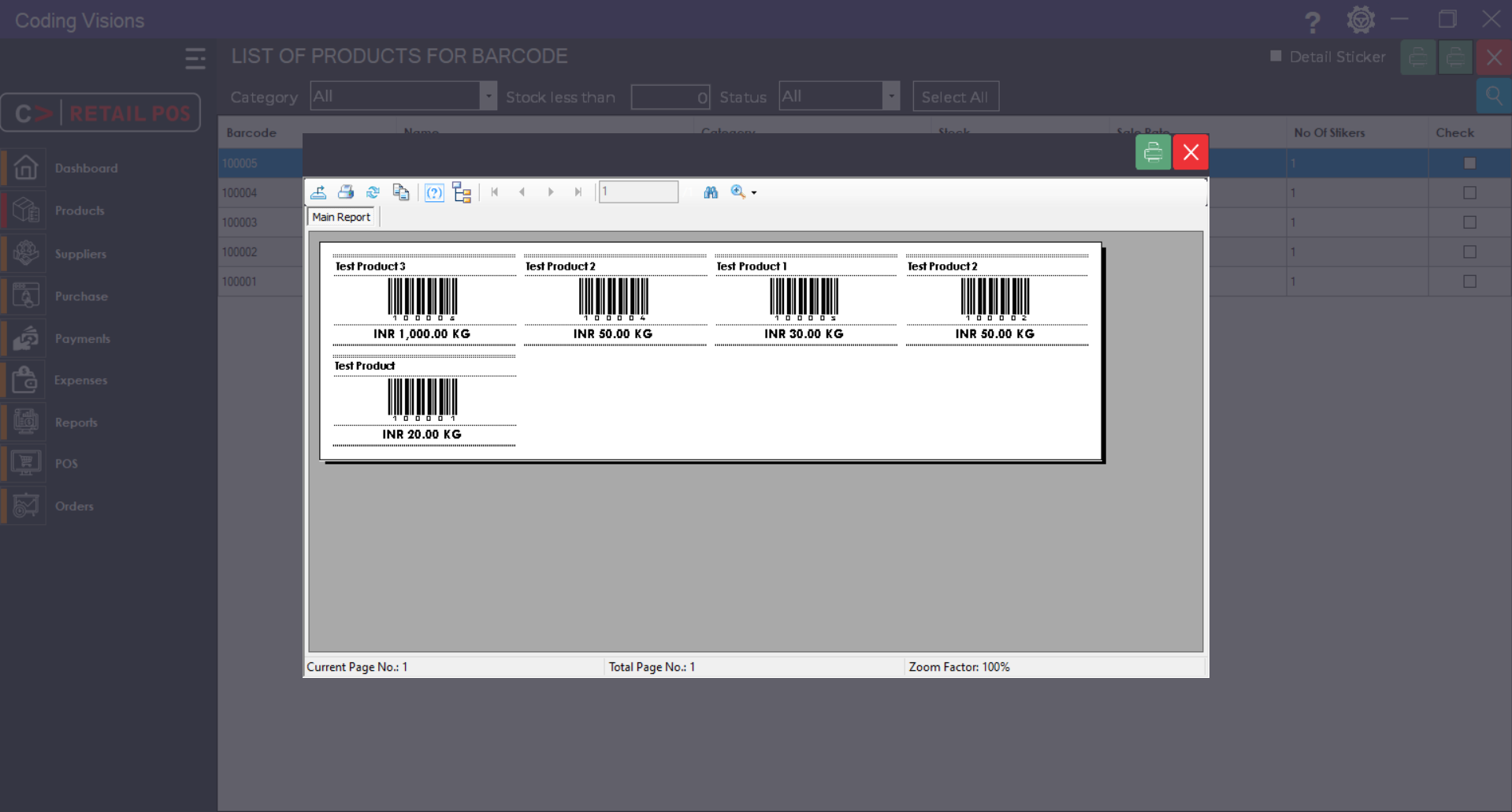Click the Barcode column header
The height and width of the screenshot is (812, 1512).
coord(251,132)
